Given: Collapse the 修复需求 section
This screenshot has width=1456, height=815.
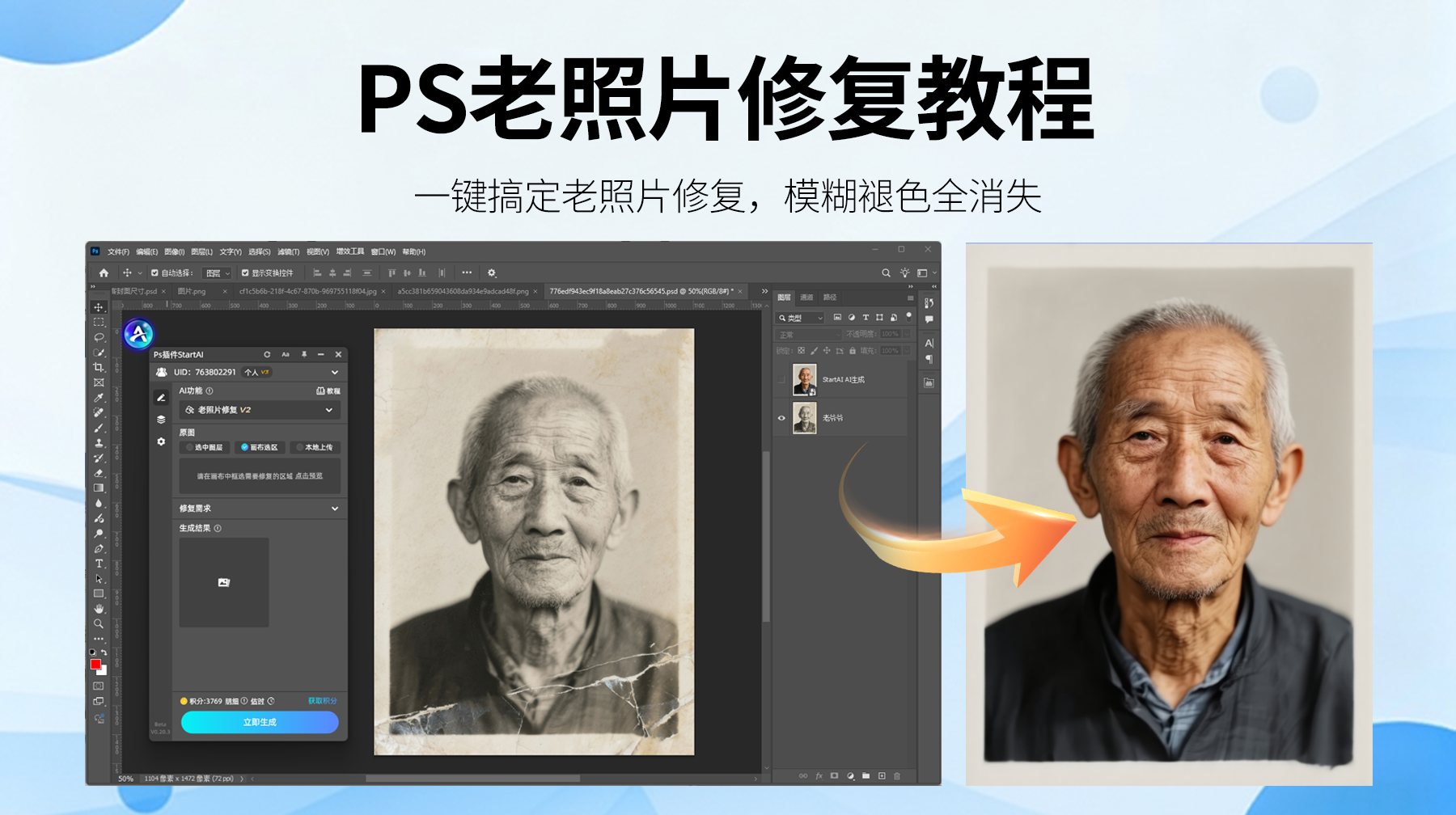Looking at the screenshot, I should pyautogui.click(x=335, y=509).
